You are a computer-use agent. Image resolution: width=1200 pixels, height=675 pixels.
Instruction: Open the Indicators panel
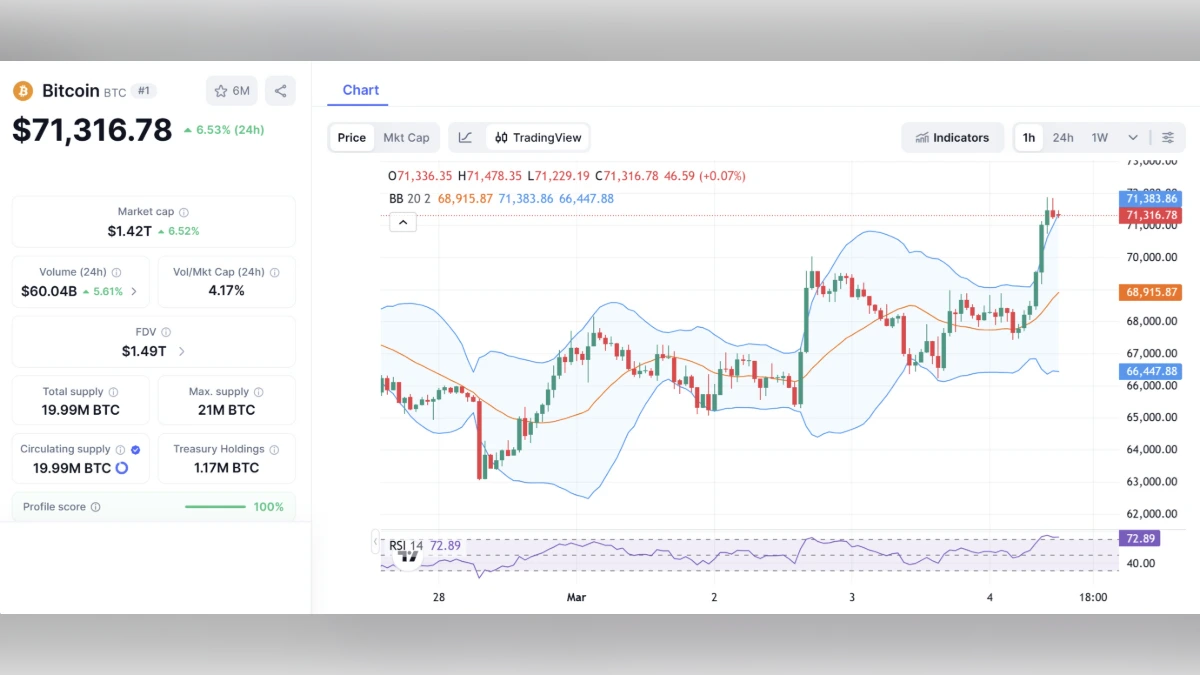tap(952, 137)
